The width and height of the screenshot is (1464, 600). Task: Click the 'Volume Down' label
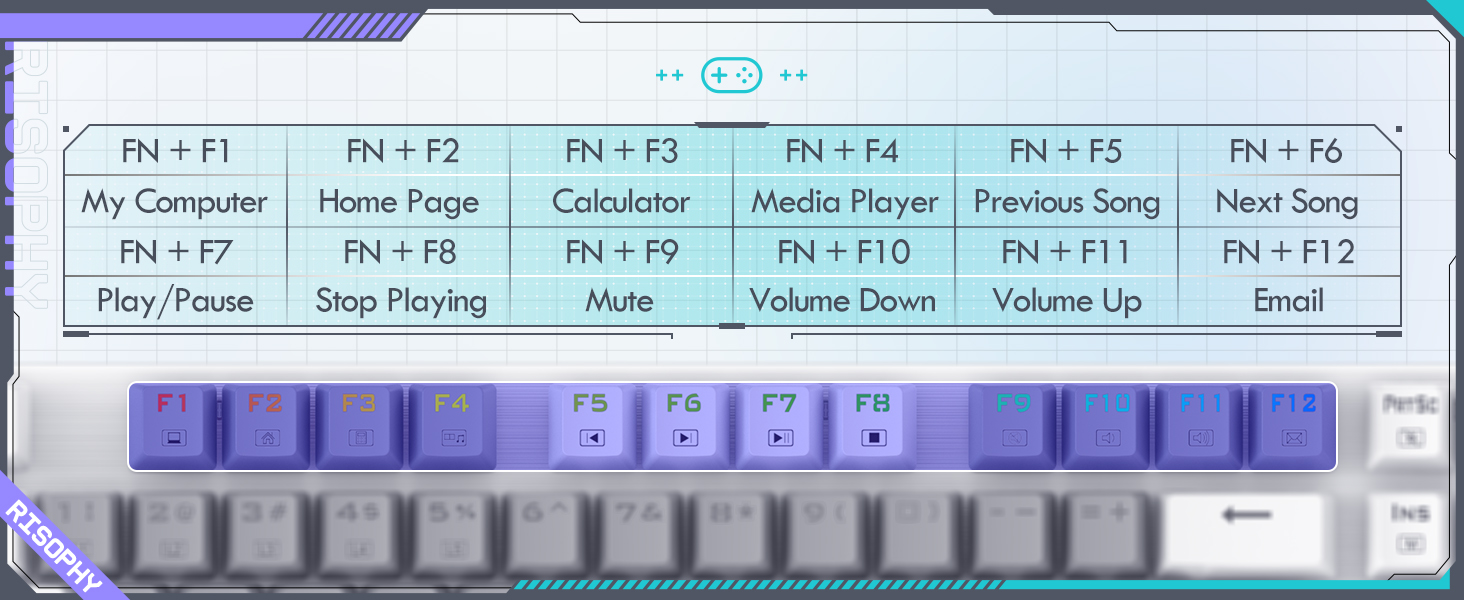click(x=843, y=301)
